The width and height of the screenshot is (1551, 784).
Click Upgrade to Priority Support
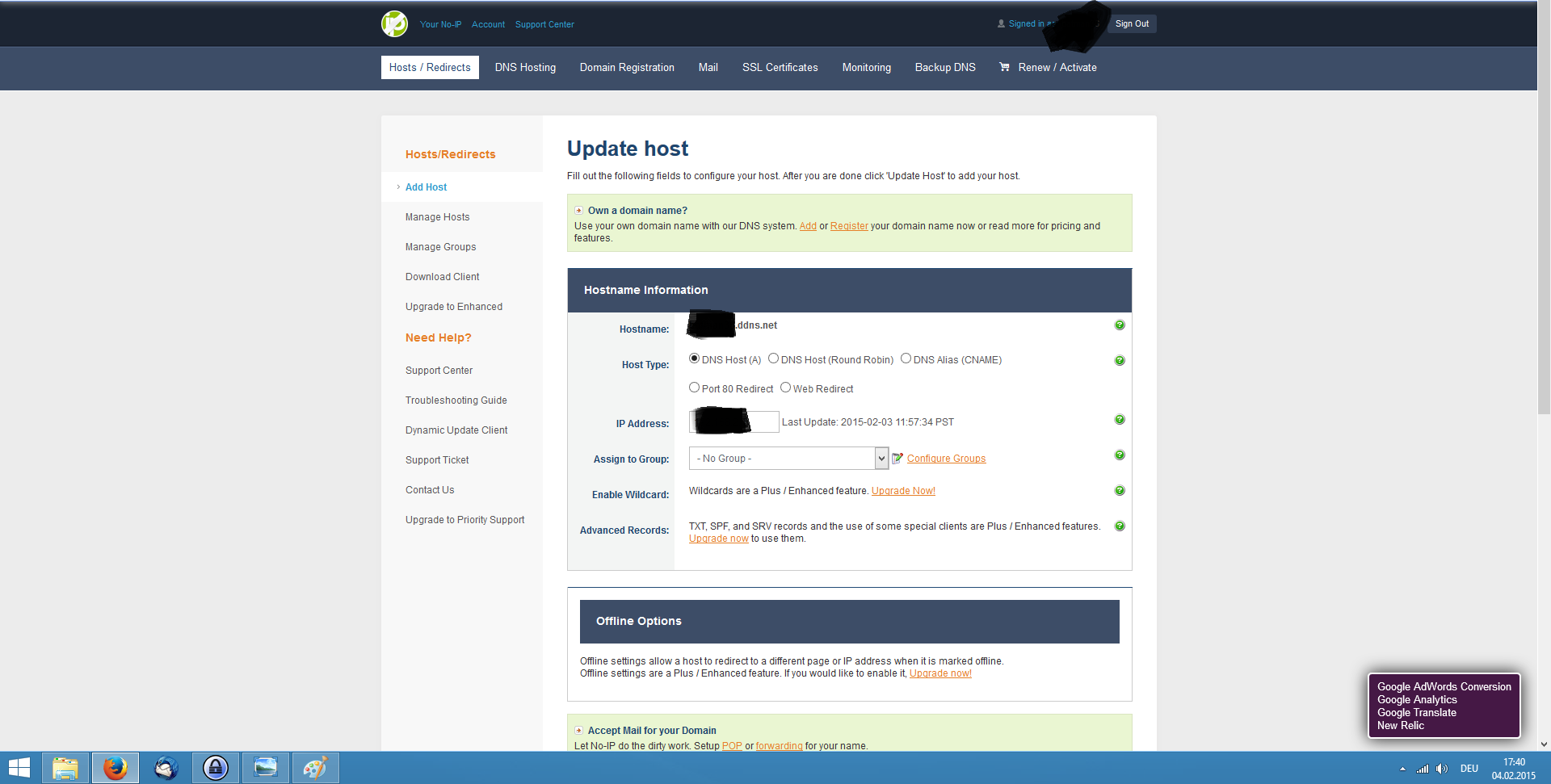coord(464,520)
